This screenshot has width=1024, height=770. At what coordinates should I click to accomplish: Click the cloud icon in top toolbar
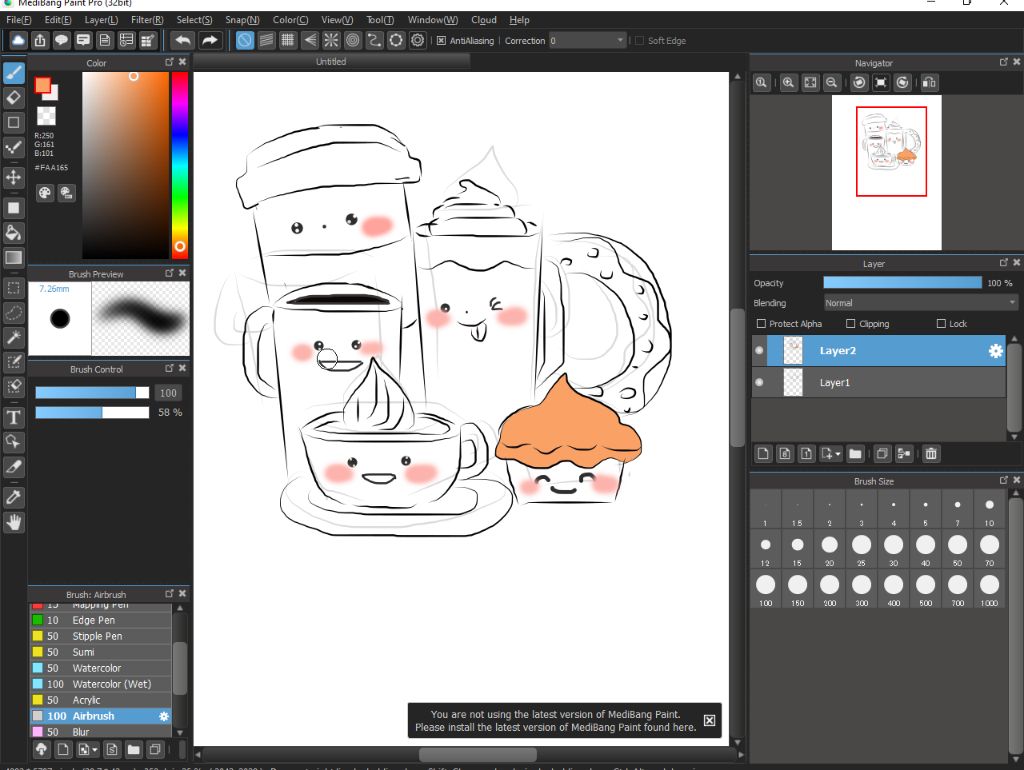(x=18, y=40)
